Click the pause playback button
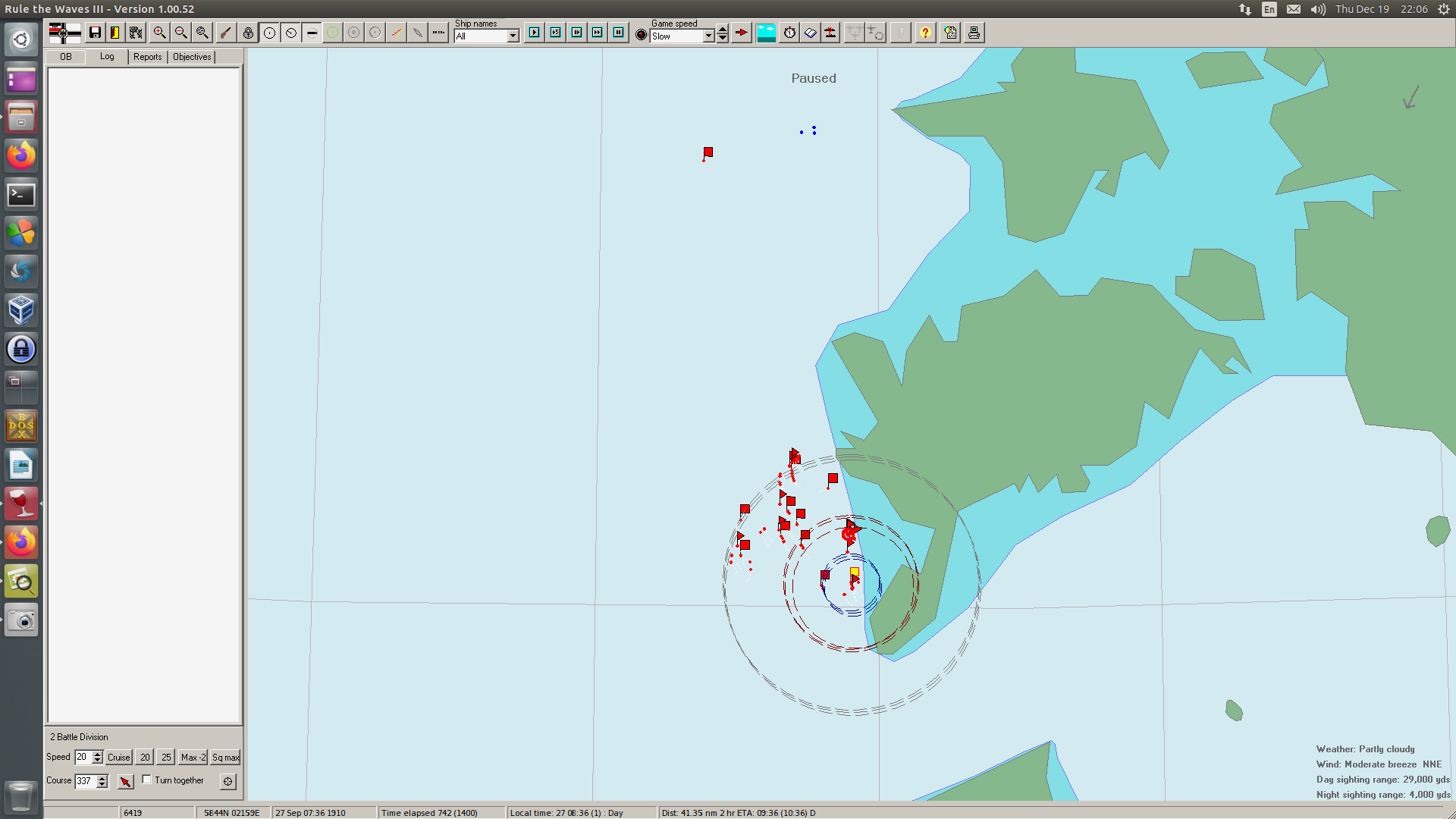This screenshot has height=819, width=1456. coord(619,33)
